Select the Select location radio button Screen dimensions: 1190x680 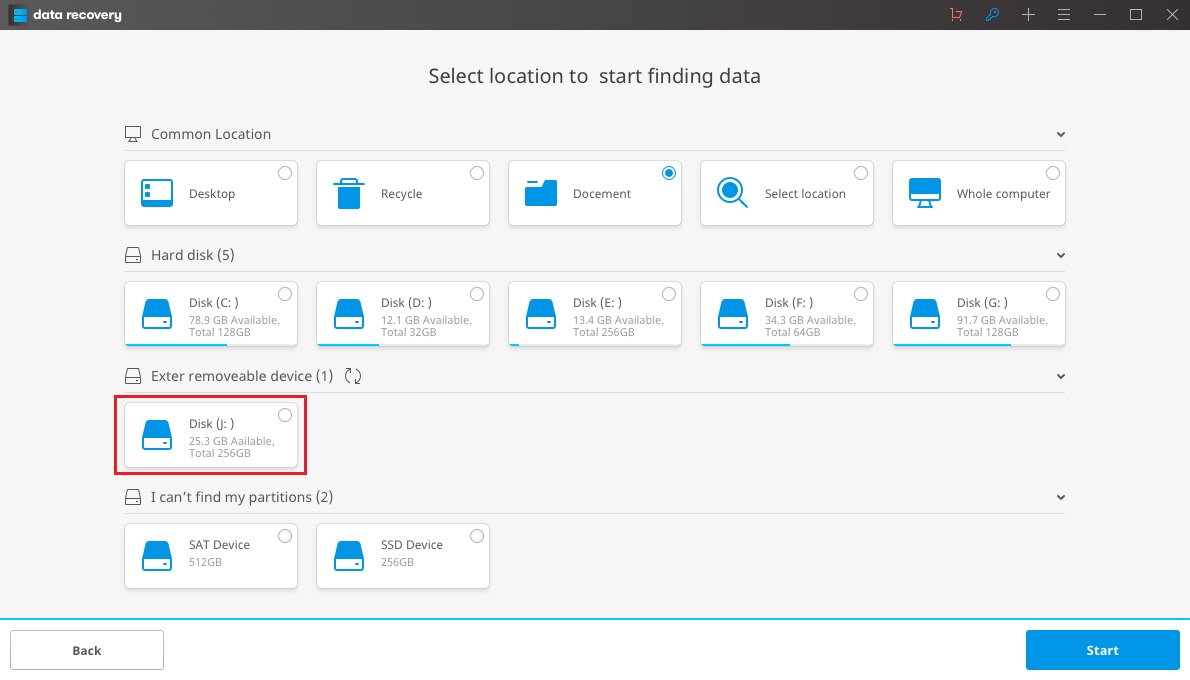(x=861, y=173)
